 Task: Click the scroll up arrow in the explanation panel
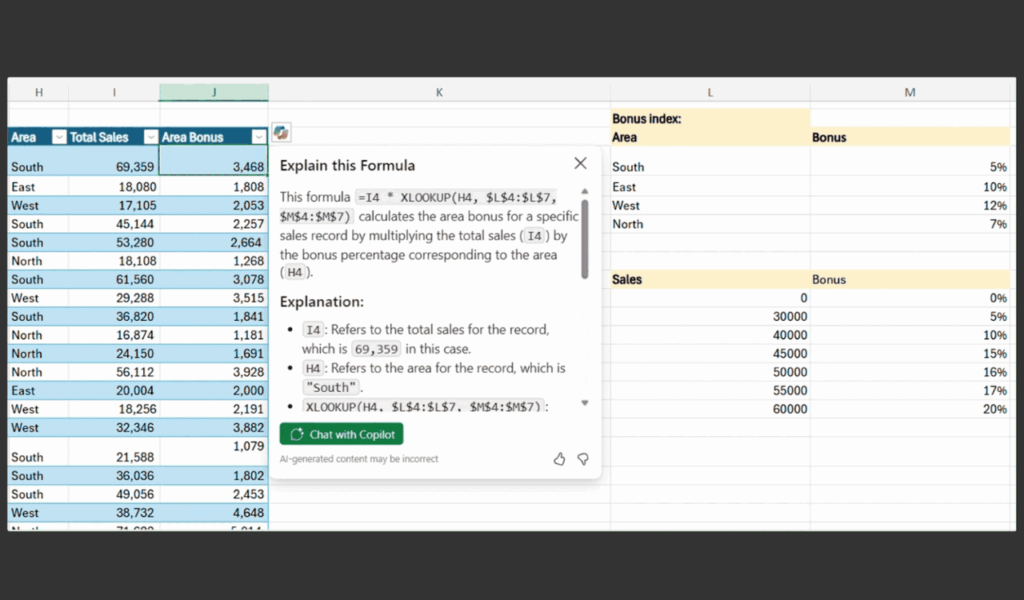[585, 191]
